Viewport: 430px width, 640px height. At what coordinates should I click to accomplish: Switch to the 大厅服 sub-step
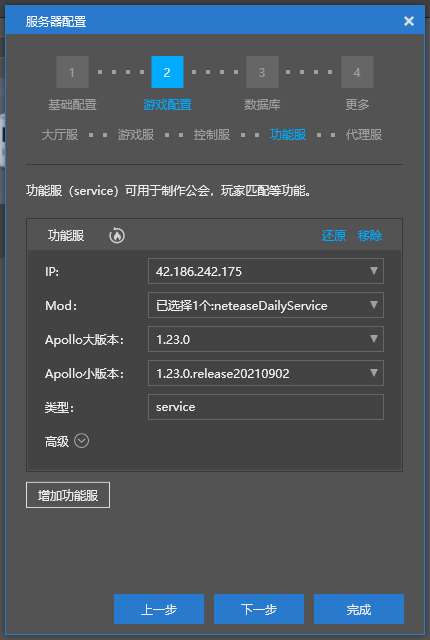(60, 135)
